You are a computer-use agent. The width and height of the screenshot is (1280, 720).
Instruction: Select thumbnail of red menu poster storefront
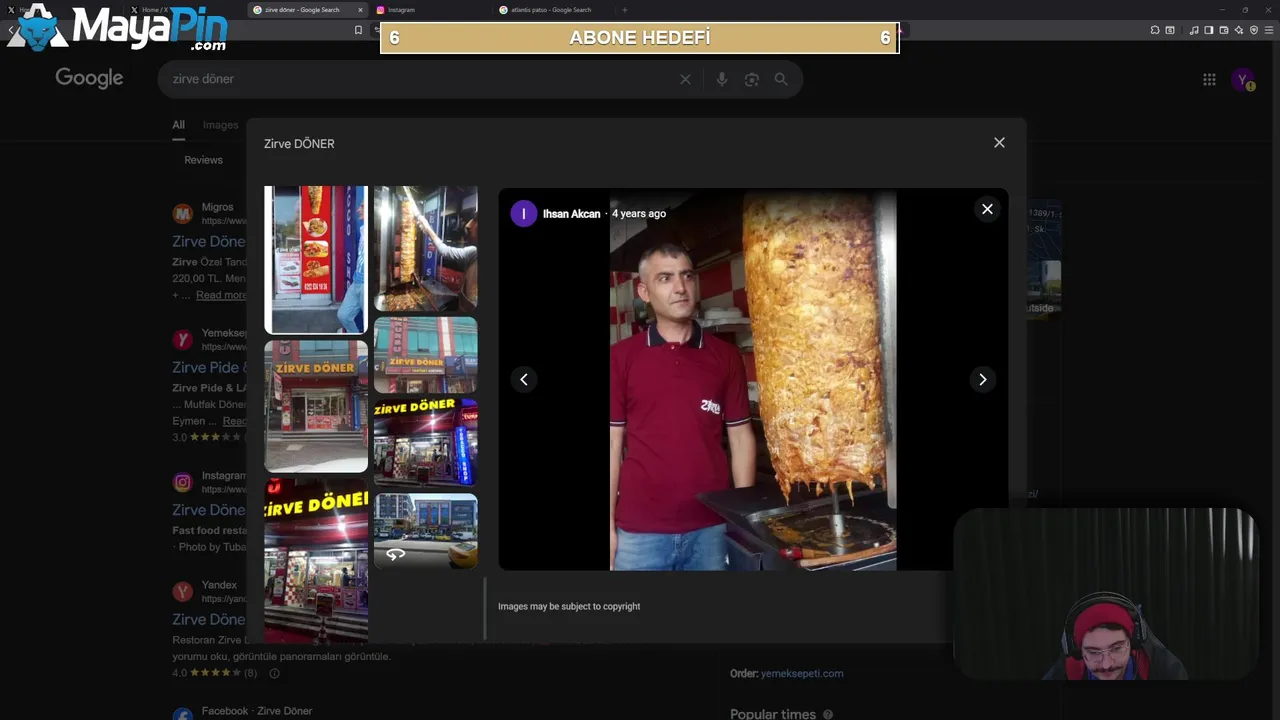[316, 259]
